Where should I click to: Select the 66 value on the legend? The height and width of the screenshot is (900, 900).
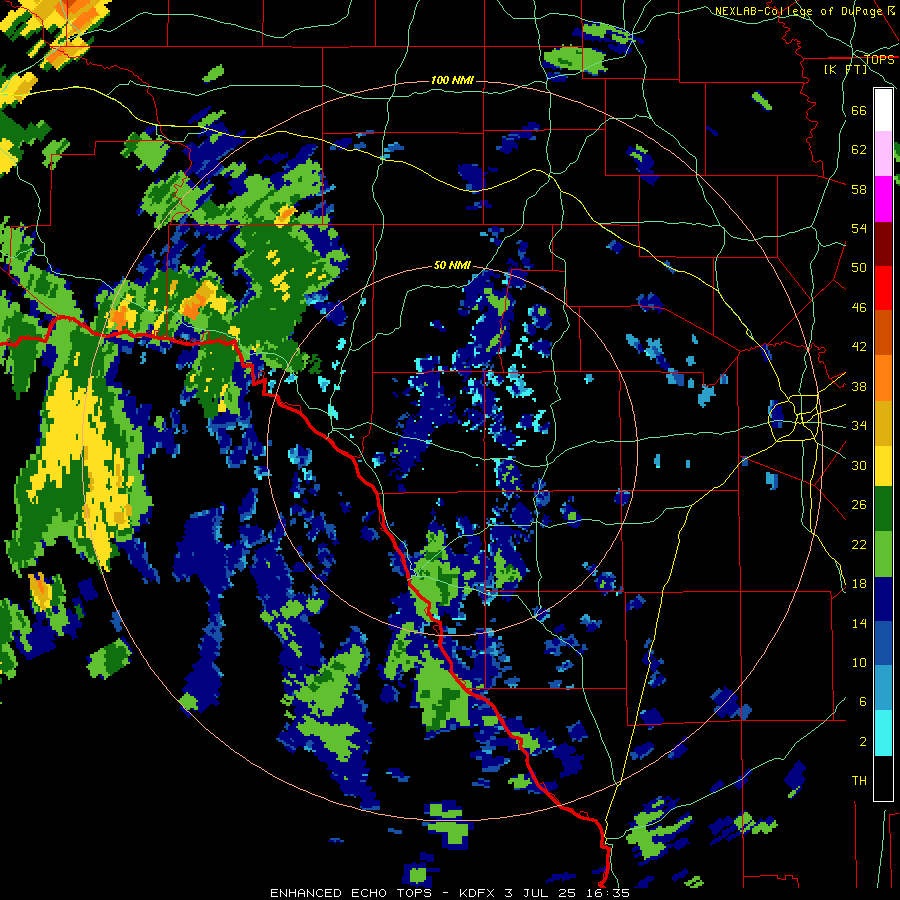[x=859, y=110]
